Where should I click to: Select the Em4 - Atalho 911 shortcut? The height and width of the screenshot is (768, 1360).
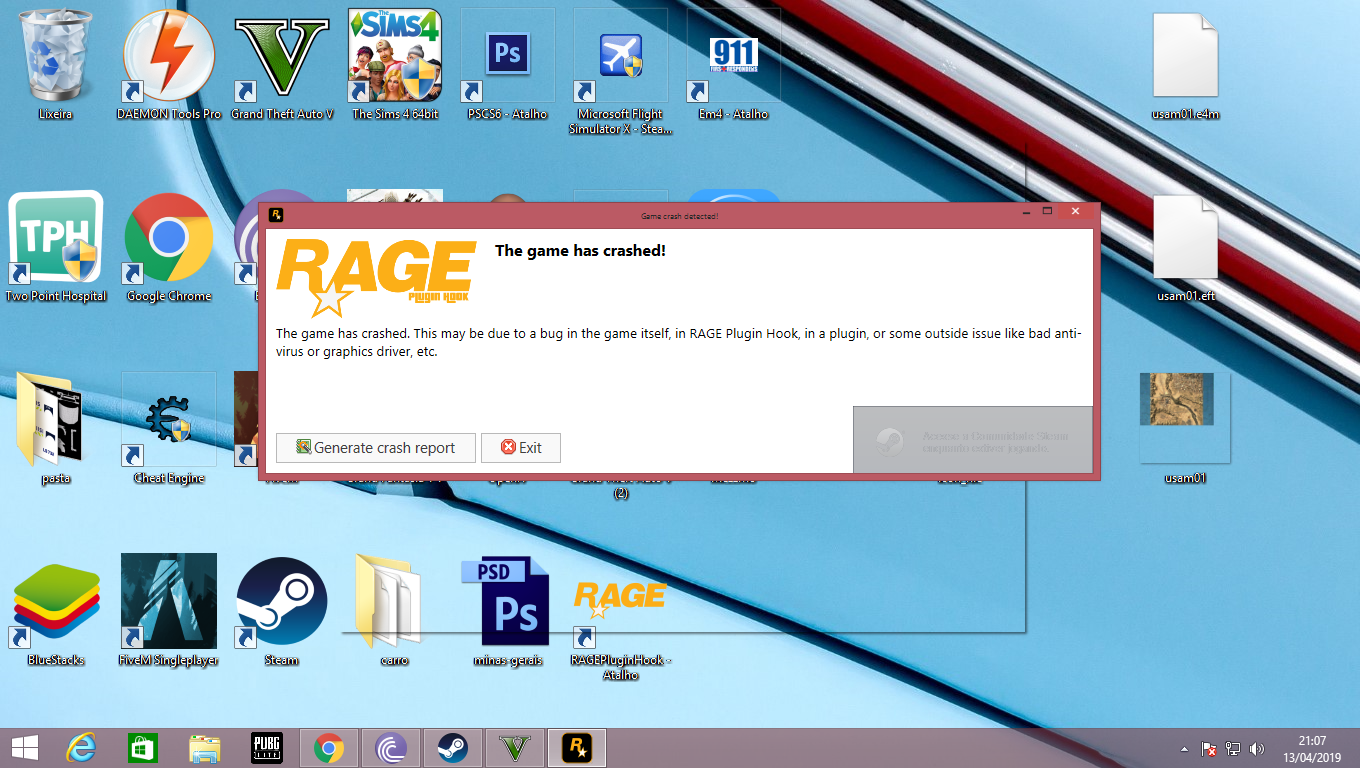click(x=734, y=65)
